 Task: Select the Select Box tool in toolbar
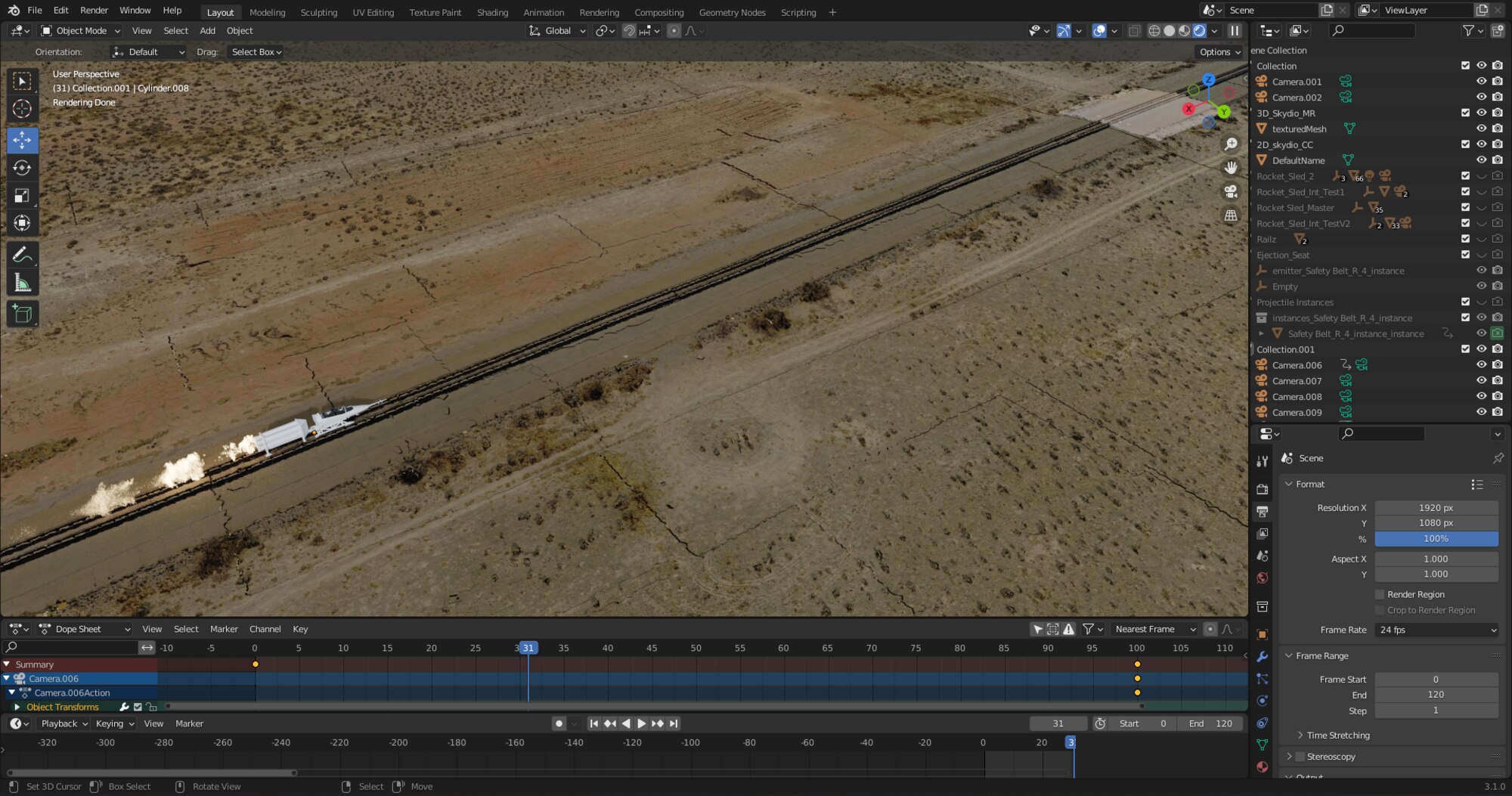pyautogui.click(x=22, y=81)
